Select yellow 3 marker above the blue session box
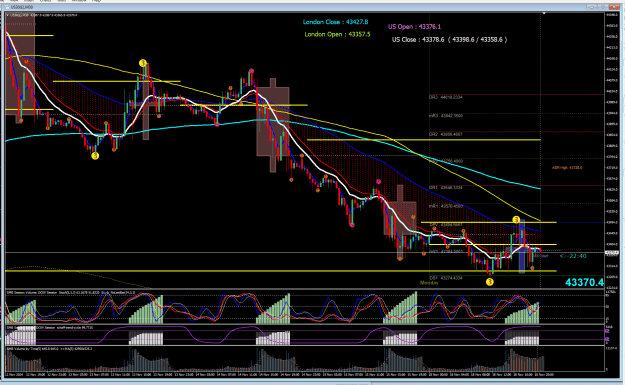The image size is (625, 385). [x=516, y=220]
